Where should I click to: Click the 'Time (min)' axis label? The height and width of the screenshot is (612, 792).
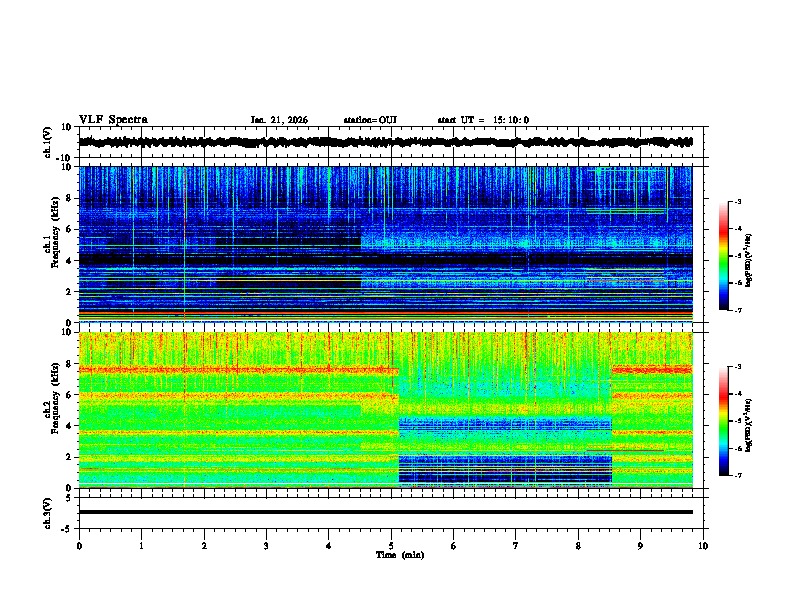tap(400, 555)
